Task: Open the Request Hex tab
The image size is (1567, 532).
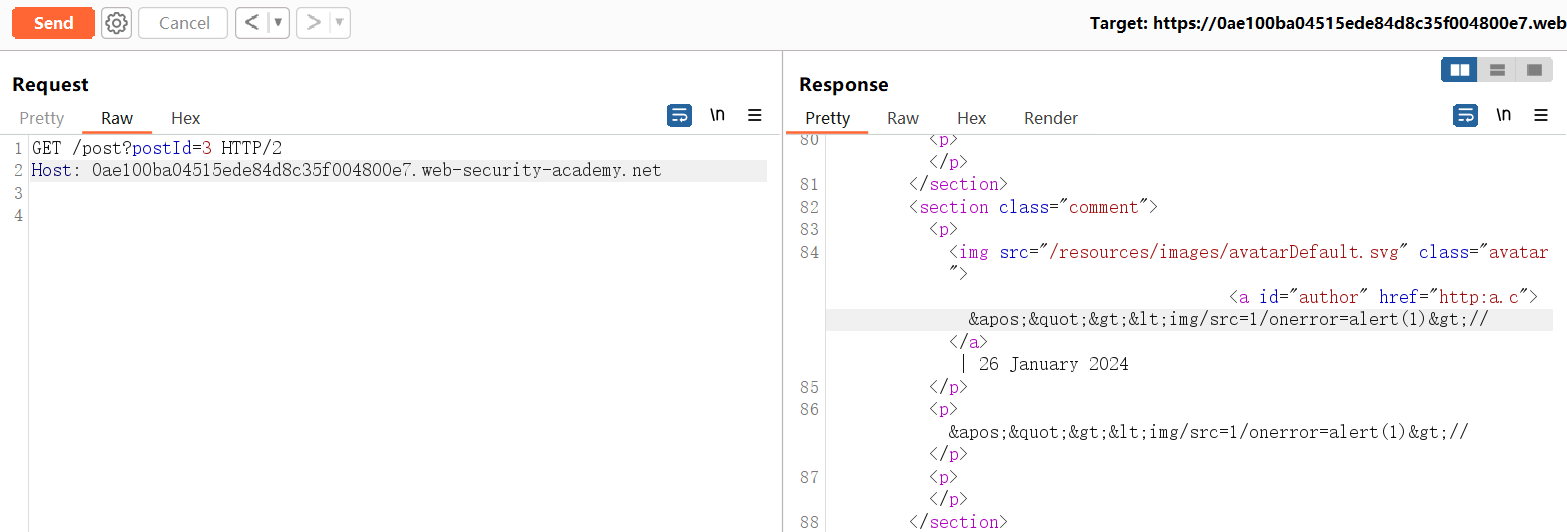Action: (x=186, y=118)
